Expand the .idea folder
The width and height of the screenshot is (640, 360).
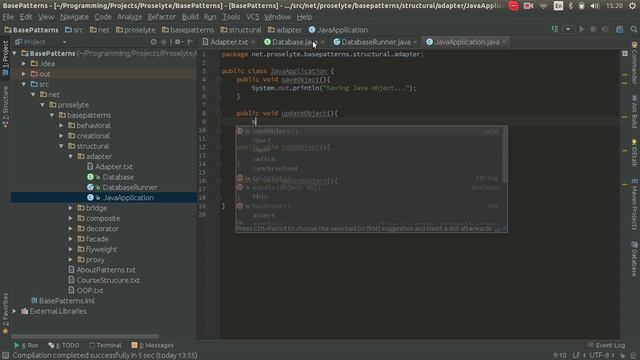pos(24,64)
